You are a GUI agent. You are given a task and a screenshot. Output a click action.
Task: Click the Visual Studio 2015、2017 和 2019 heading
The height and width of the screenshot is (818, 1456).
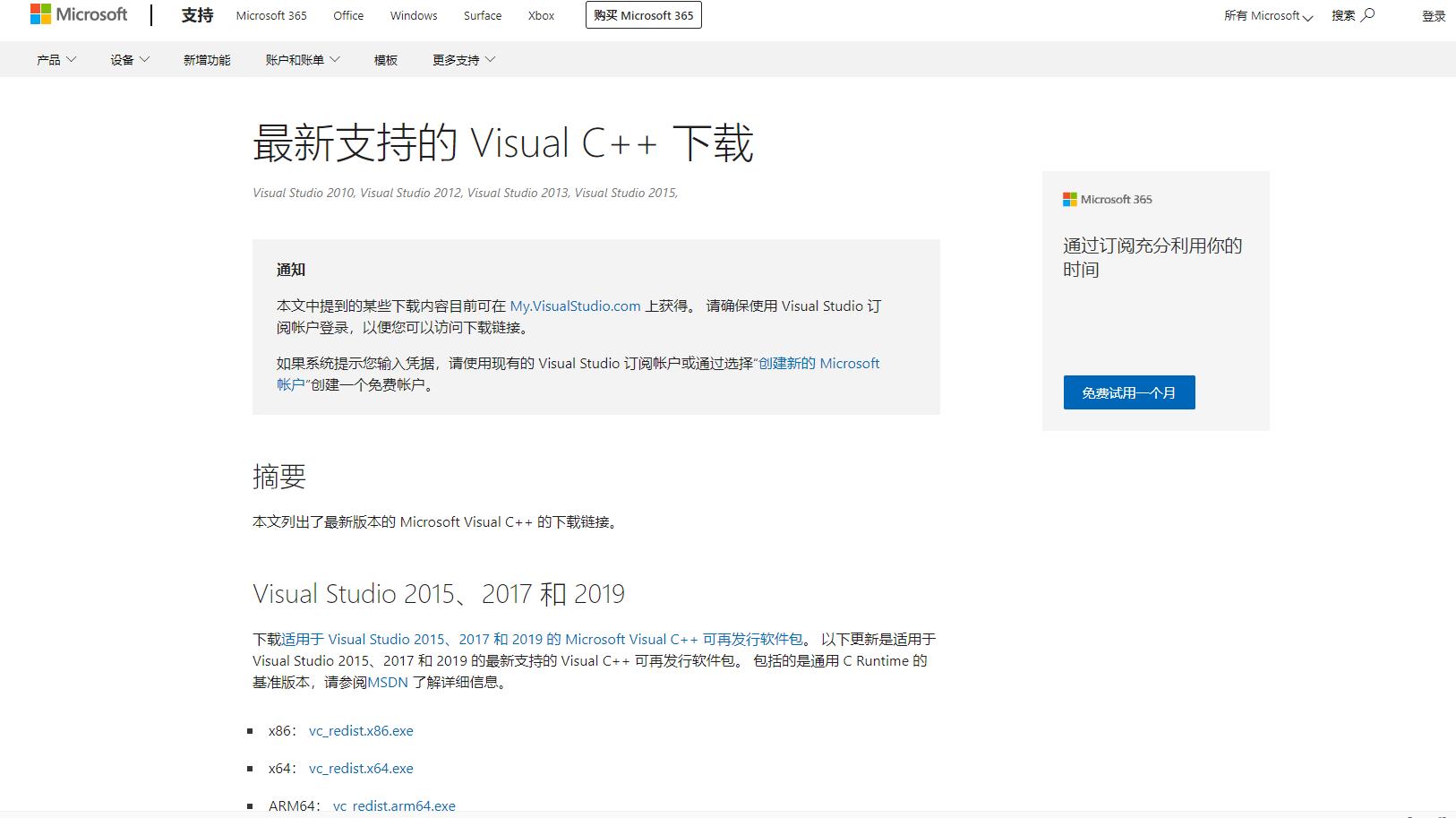(439, 594)
